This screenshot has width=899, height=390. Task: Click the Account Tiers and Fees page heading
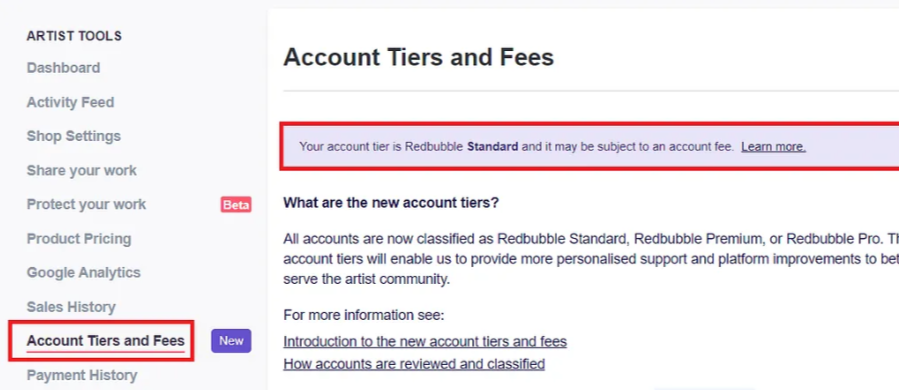coord(419,57)
